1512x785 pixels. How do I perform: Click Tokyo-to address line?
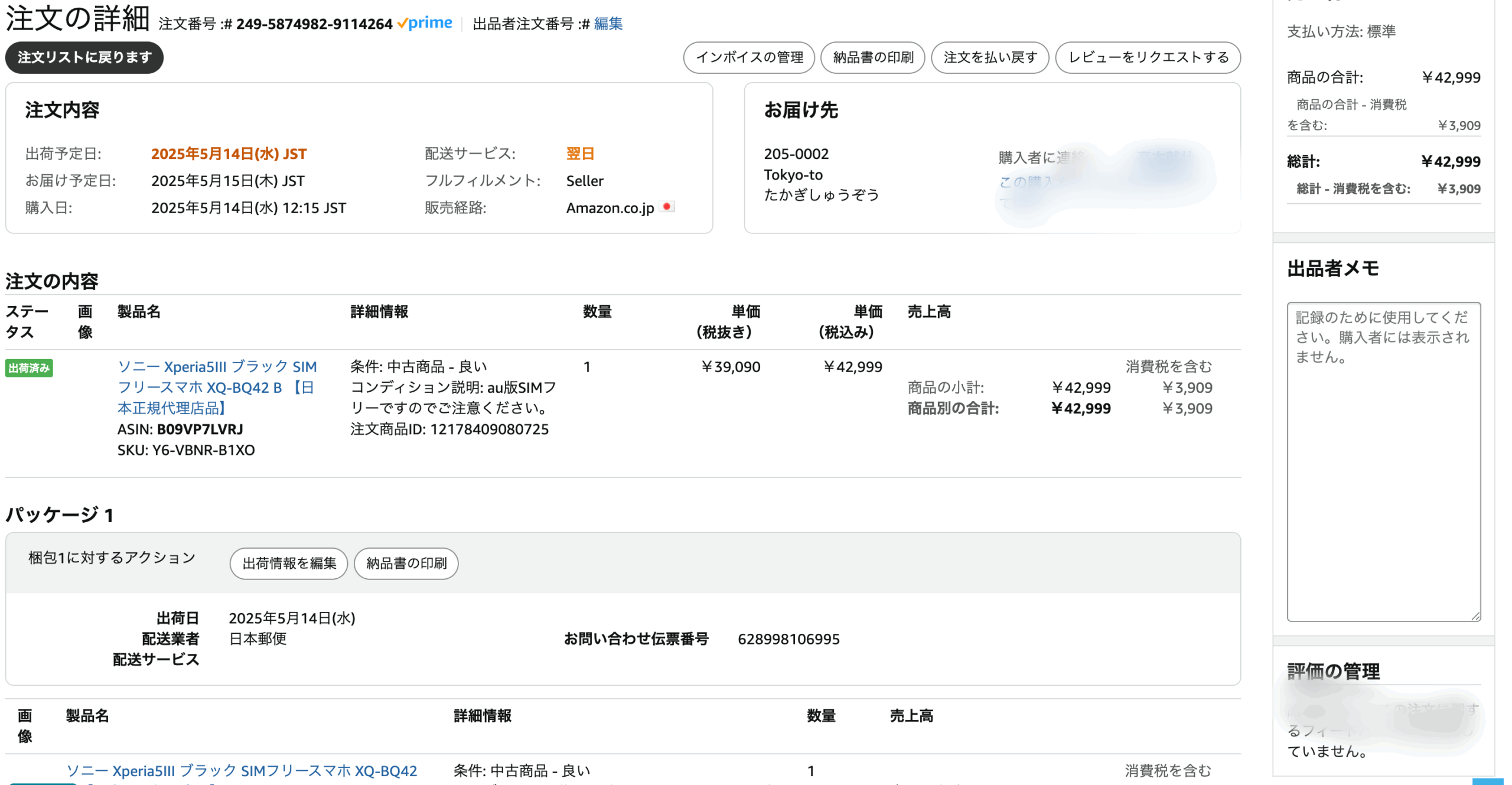pyautogui.click(x=793, y=174)
